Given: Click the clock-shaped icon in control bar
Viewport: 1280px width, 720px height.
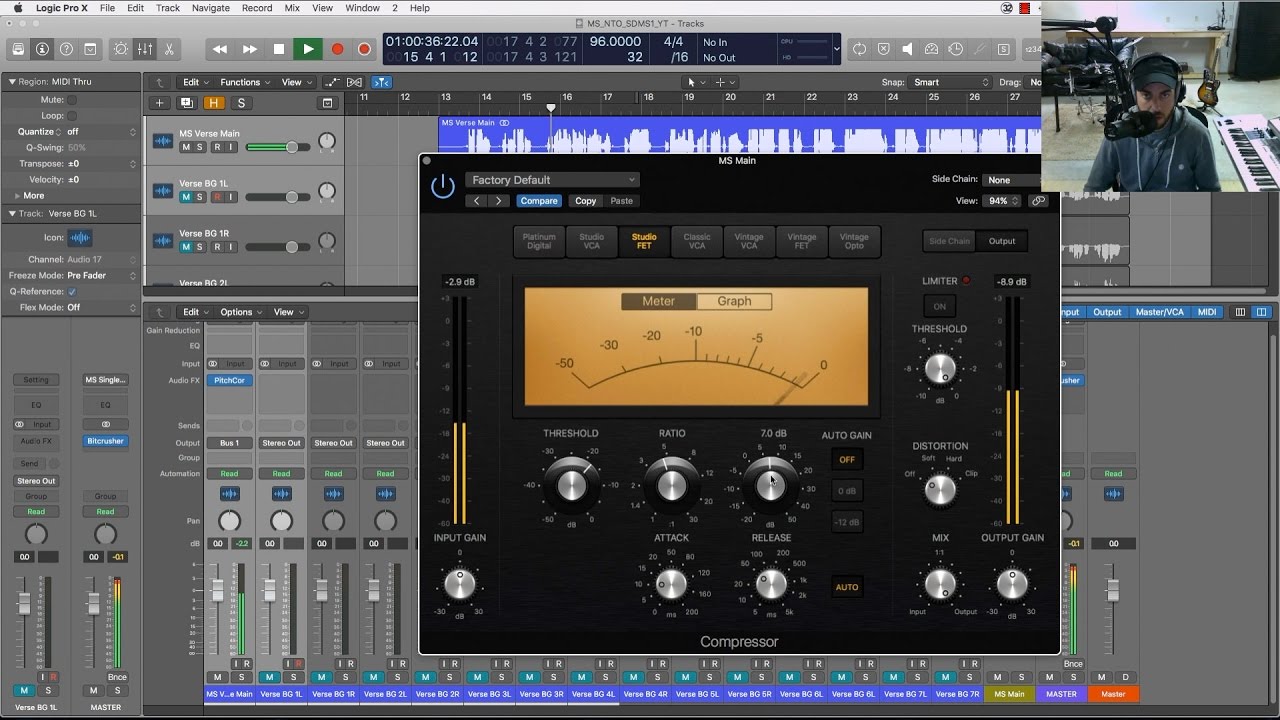Looking at the screenshot, I should click(956, 49).
